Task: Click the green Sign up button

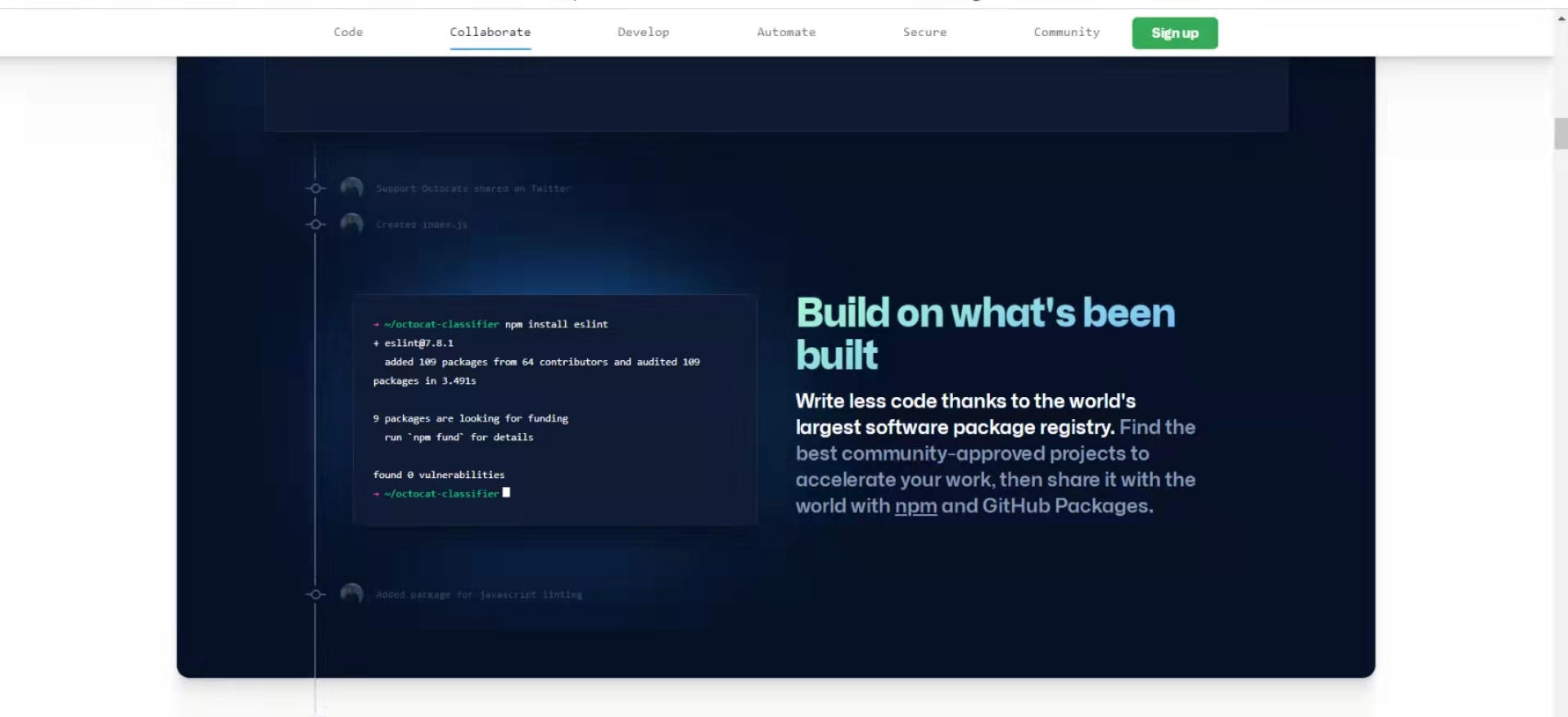Action: coord(1174,33)
